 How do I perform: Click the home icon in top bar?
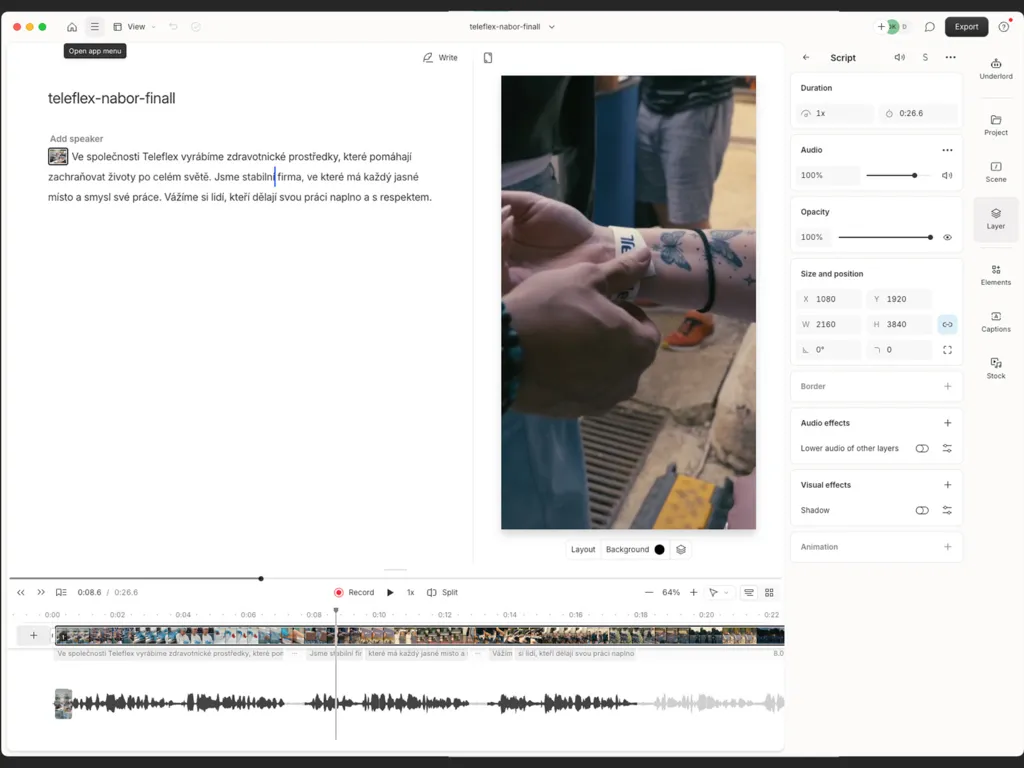72,27
